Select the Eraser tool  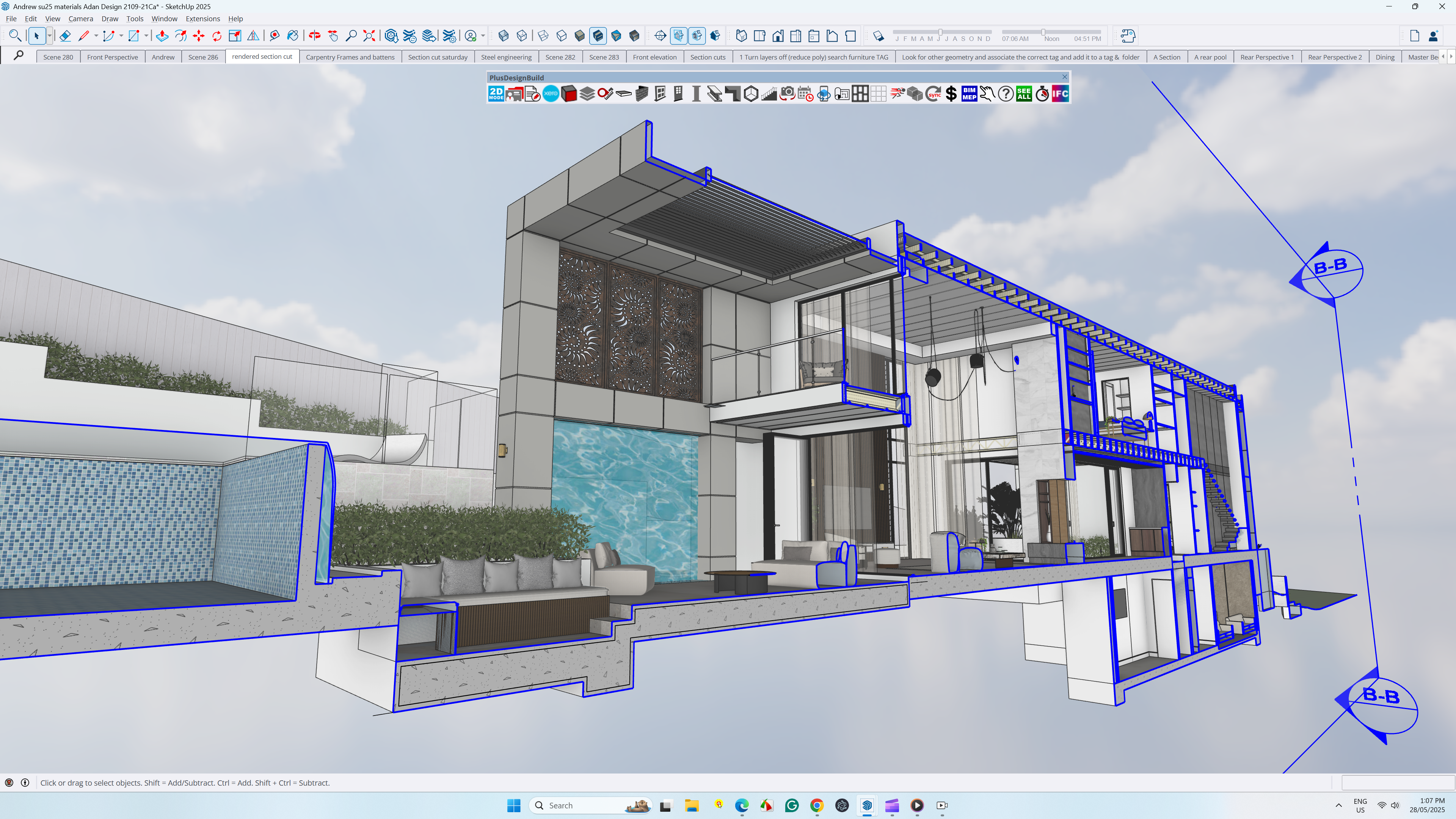pyautogui.click(x=65, y=36)
